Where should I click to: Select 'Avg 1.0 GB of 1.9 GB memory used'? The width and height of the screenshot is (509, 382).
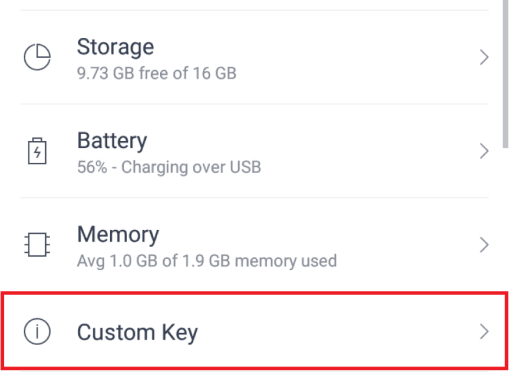coord(207,261)
